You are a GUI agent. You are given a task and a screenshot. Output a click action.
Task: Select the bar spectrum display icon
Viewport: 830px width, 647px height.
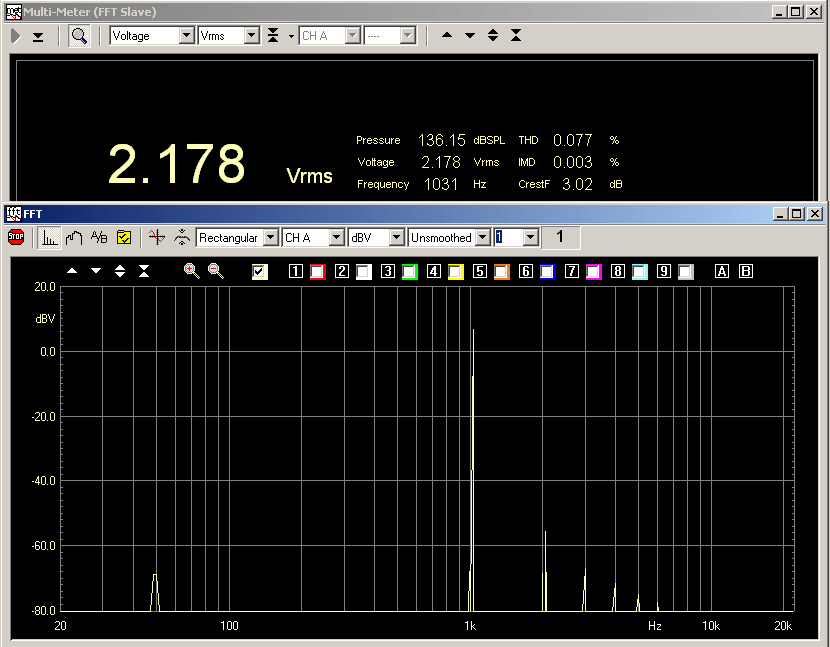48,238
